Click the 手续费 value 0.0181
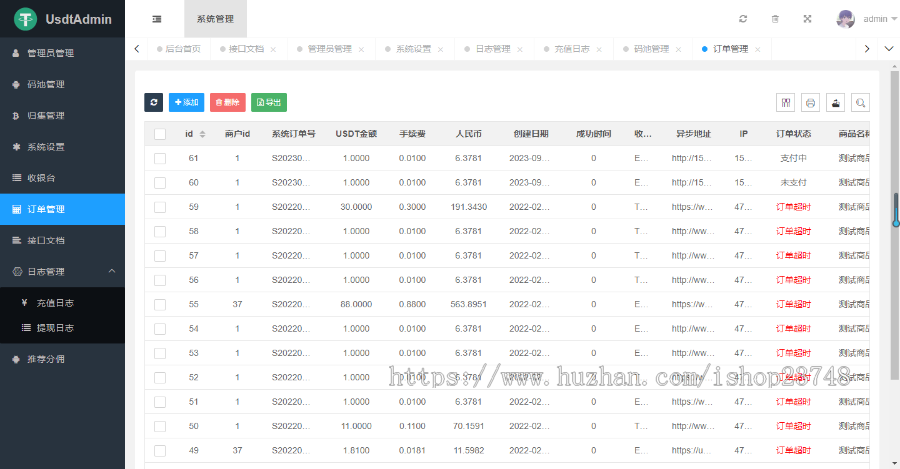 (412, 451)
